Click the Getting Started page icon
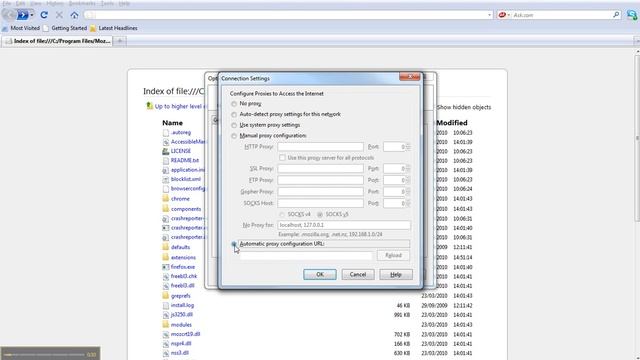This screenshot has width=640, height=360. coord(46,28)
